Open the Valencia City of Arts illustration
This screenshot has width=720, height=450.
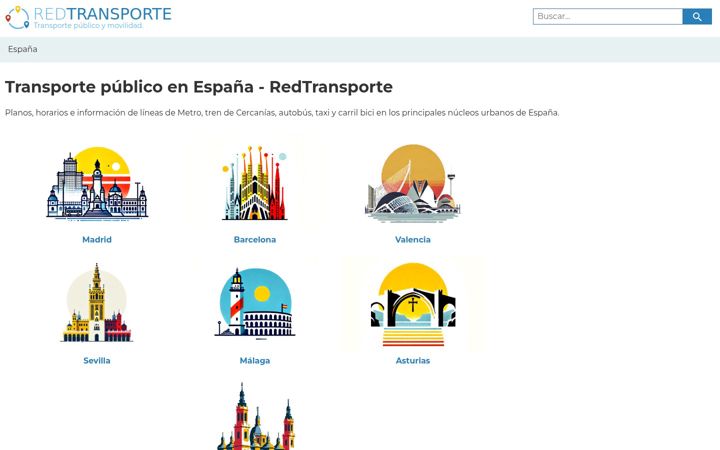(413, 183)
